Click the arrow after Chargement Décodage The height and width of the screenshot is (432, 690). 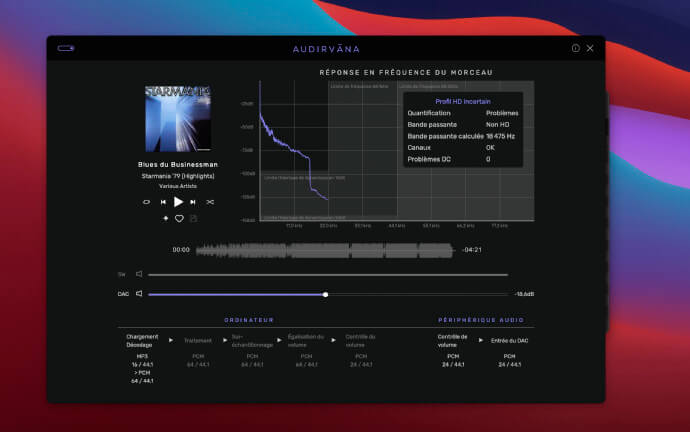point(171,340)
